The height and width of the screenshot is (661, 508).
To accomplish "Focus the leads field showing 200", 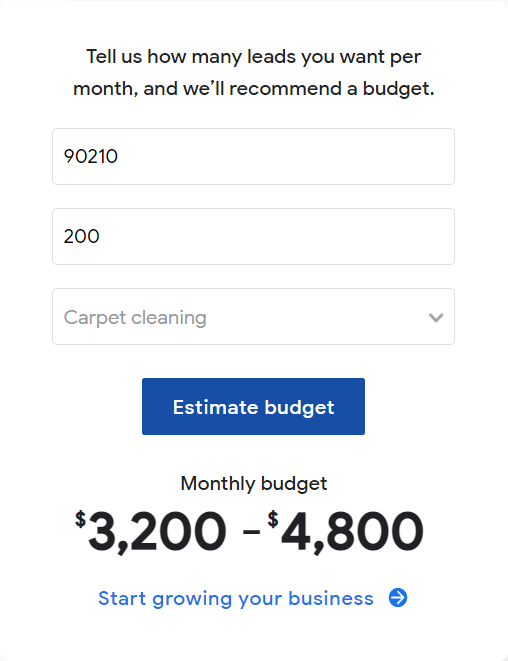I will (x=253, y=236).
